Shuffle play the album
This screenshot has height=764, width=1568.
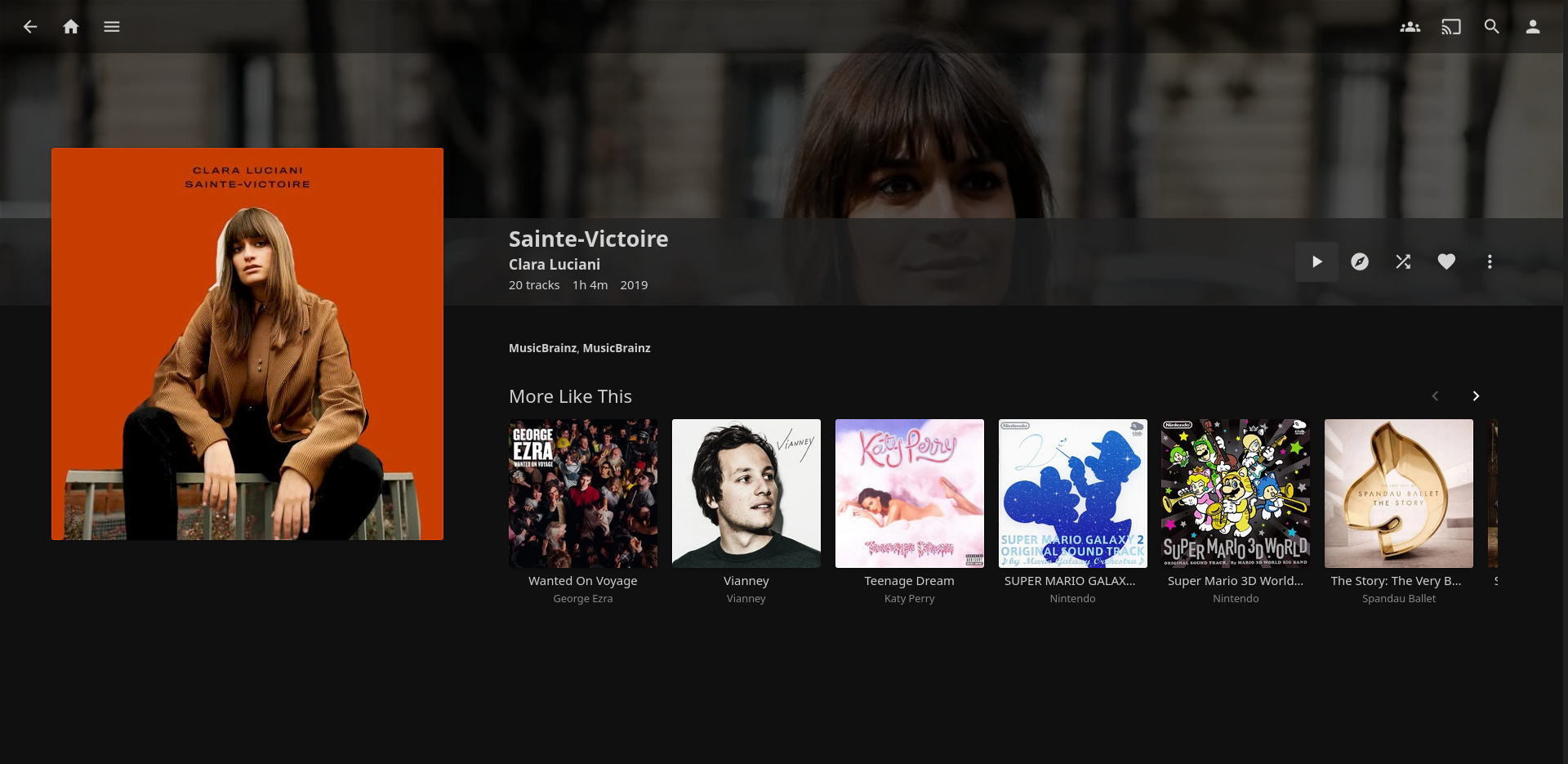tap(1403, 261)
